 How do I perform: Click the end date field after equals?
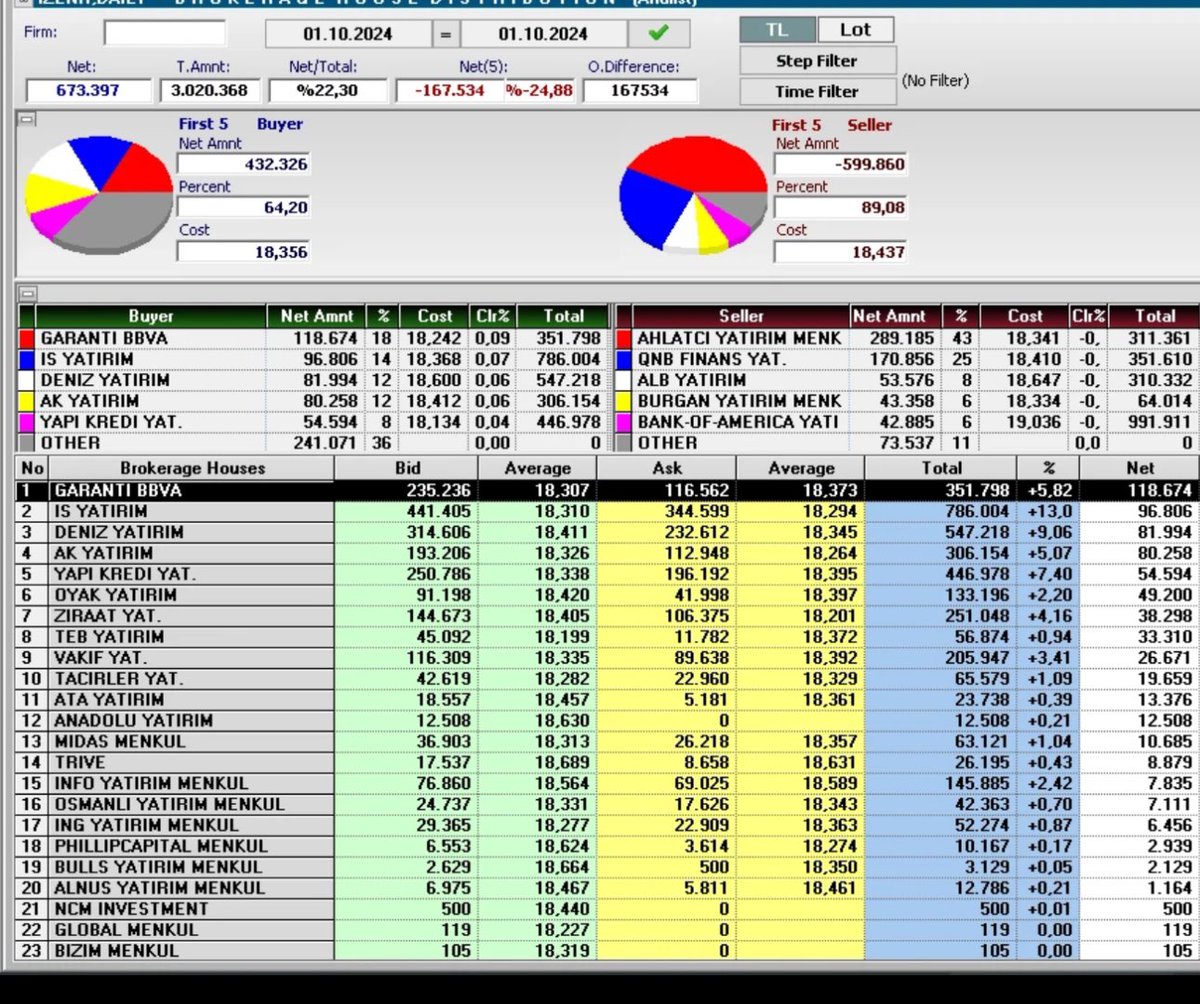[x=543, y=34]
